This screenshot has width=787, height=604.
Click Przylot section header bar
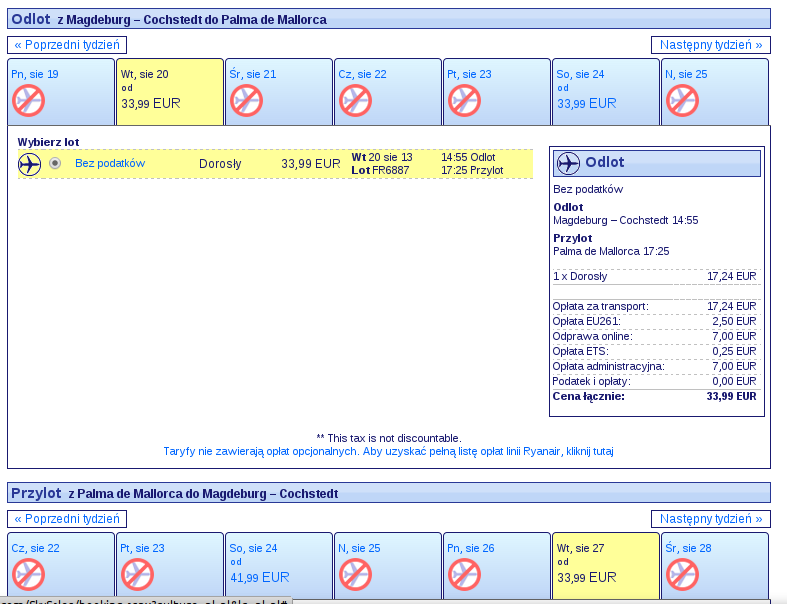click(389, 493)
